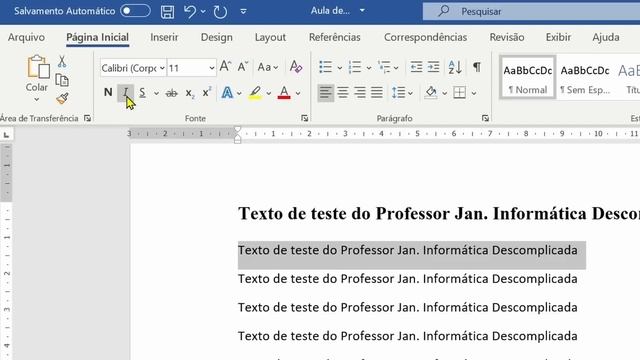Open the font color dropdown arrow

[298, 93]
